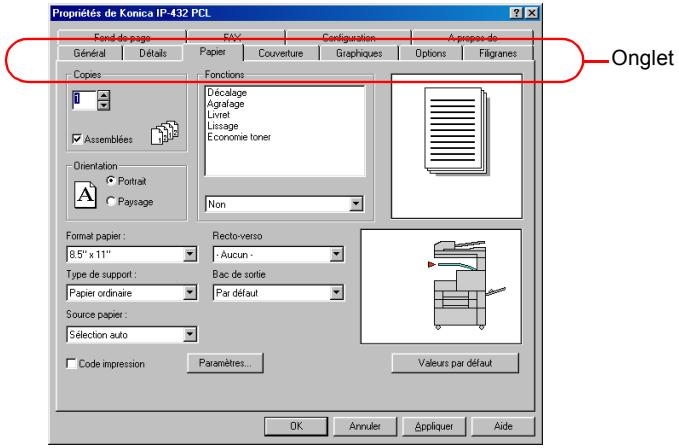Select the Papier tab

coord(213,52)
